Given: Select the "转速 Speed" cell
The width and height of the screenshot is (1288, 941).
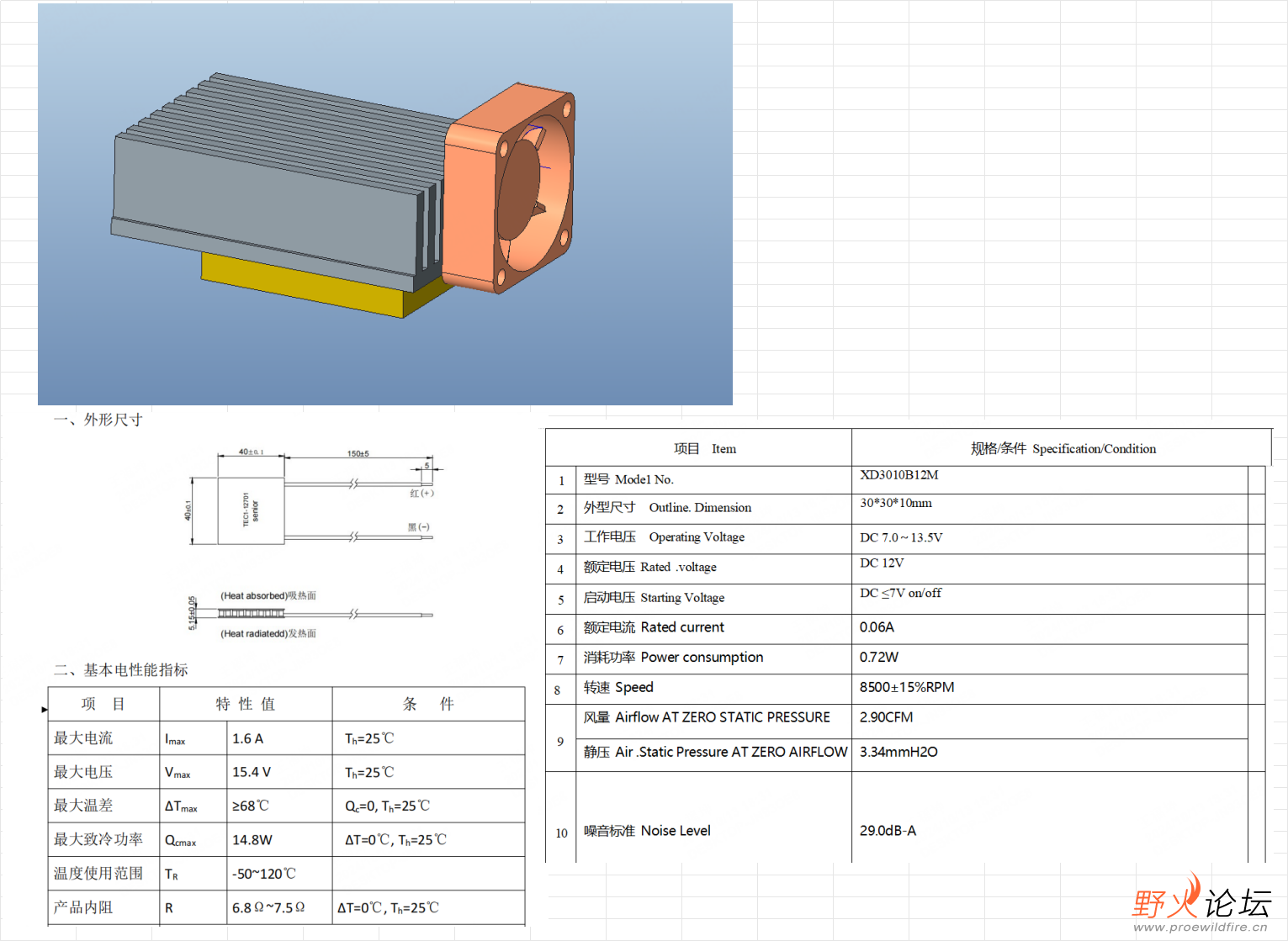Looking at the screenshot, I should 713,689.
